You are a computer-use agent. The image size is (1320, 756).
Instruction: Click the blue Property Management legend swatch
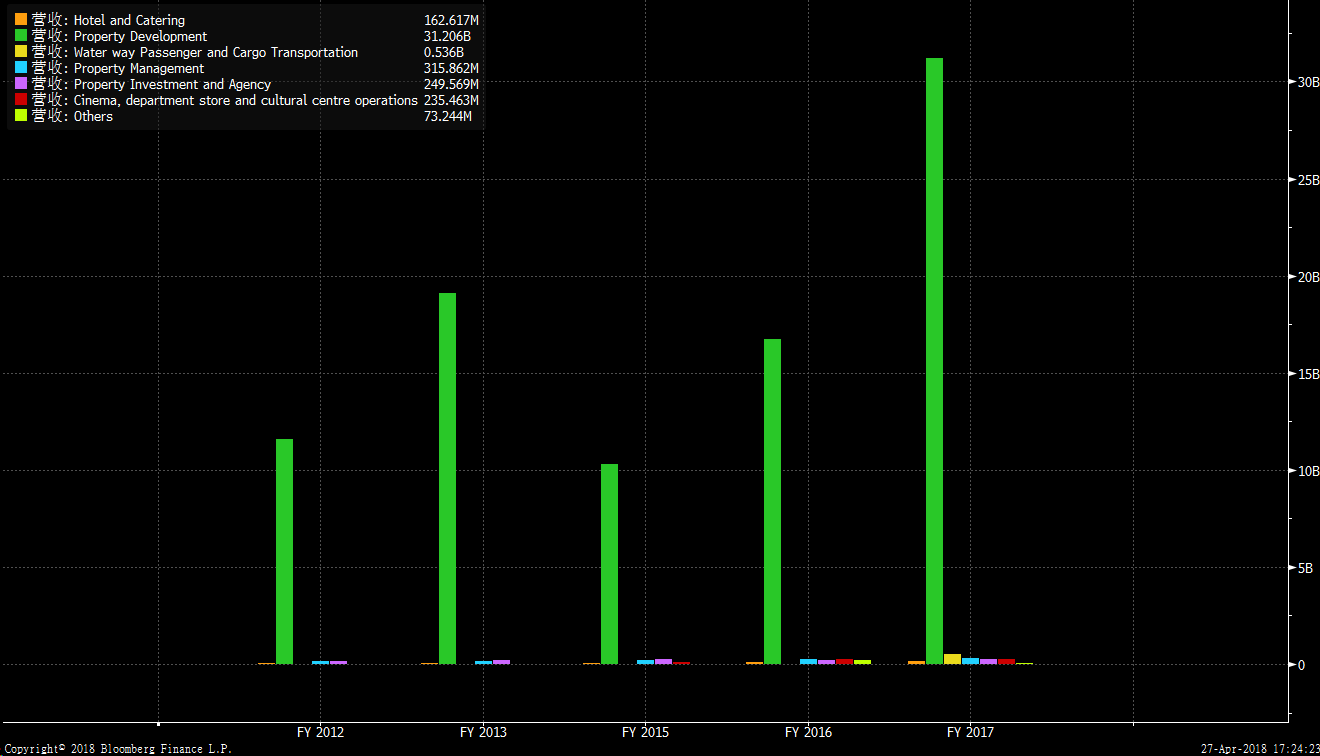[21, 68]
